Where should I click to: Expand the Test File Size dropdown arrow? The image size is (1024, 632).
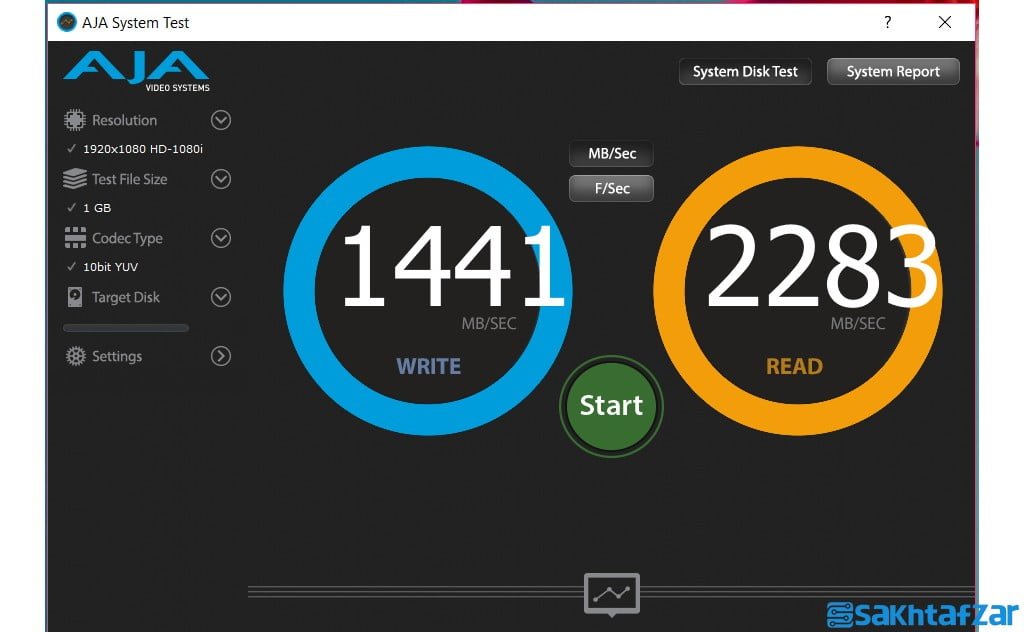tap(221, 180)
